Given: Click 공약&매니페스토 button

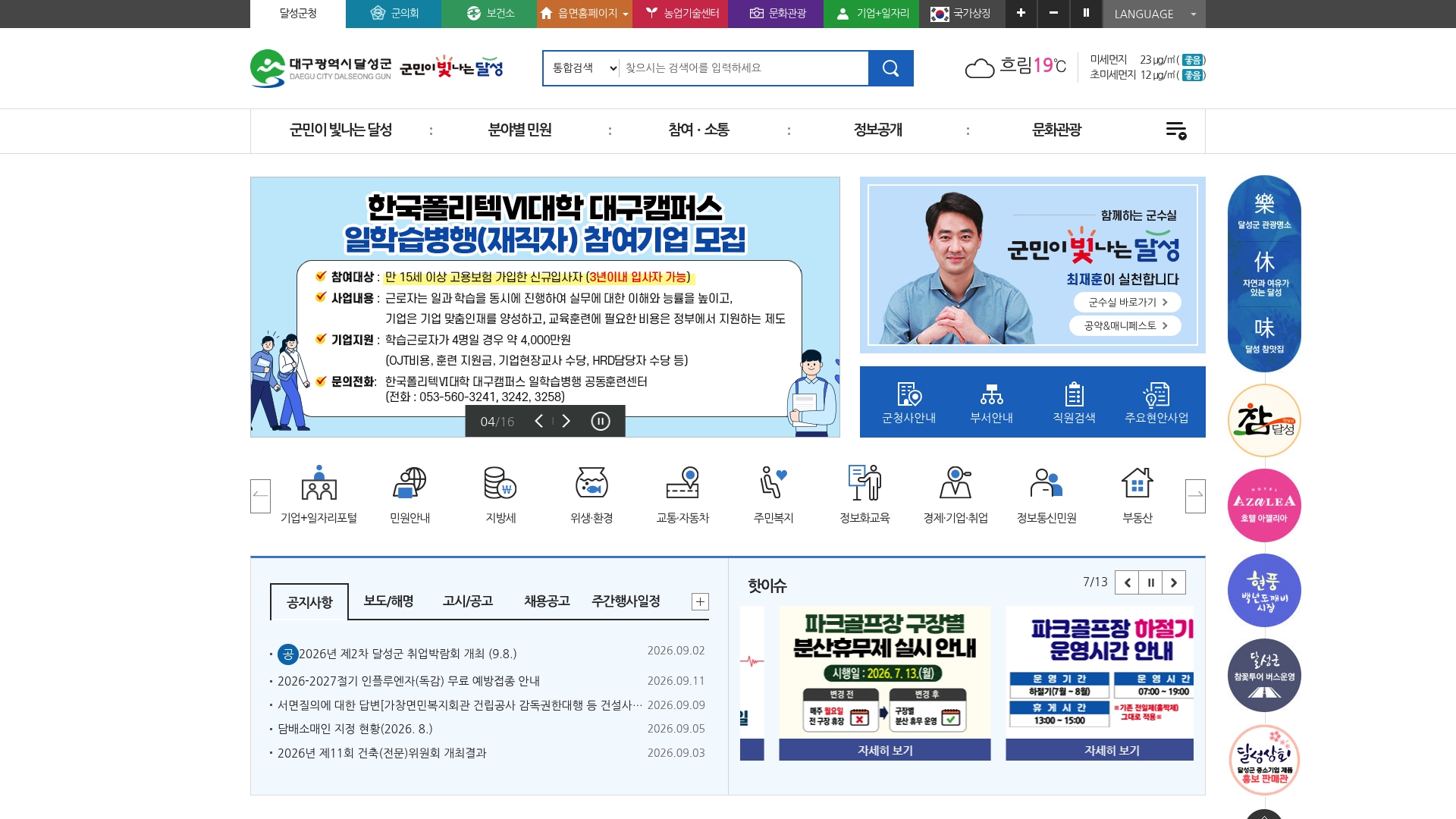Looking at the screenshot, I should click(1125, 325).
